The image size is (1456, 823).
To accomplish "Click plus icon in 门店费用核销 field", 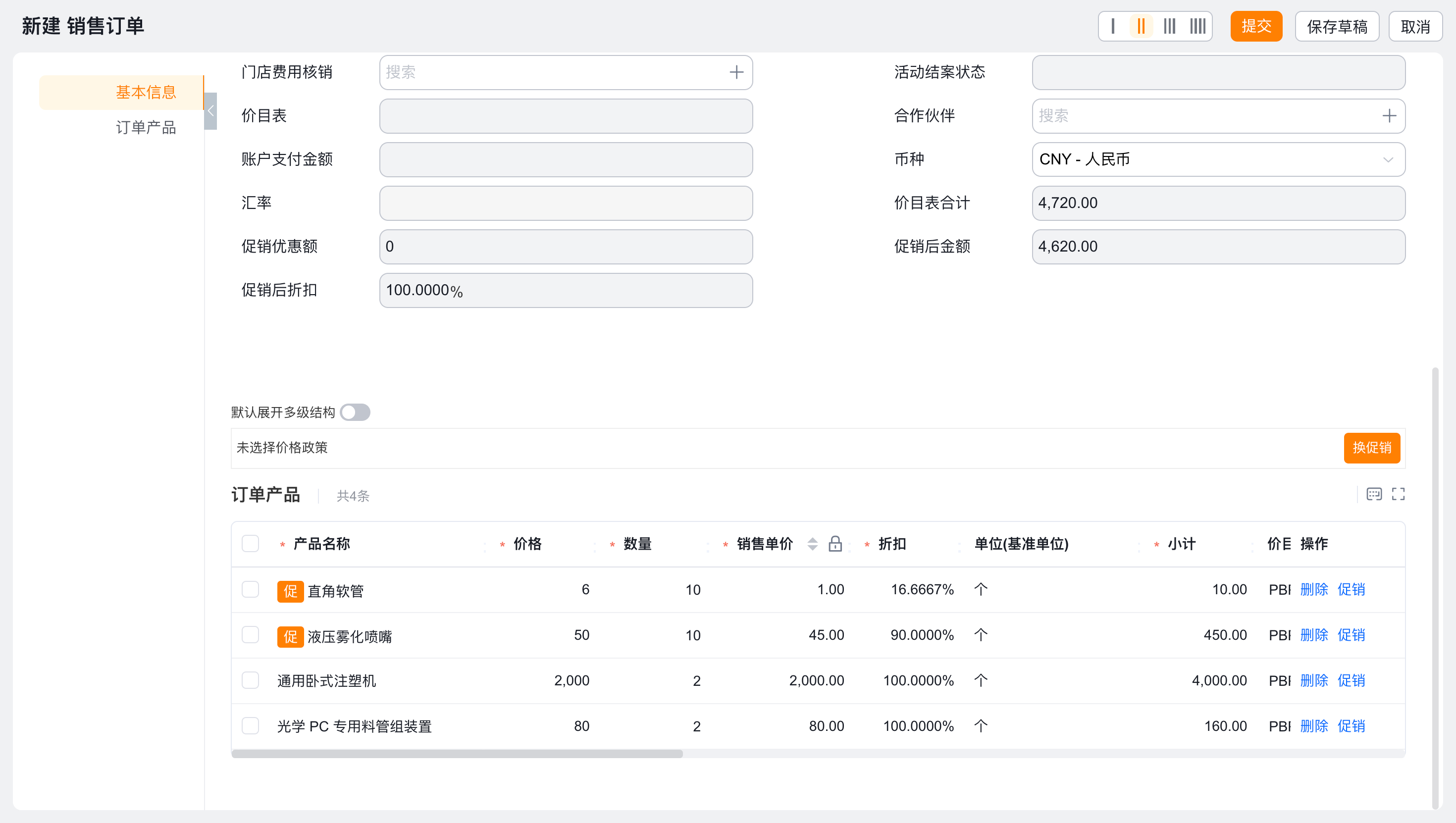I will pos(736,72).
